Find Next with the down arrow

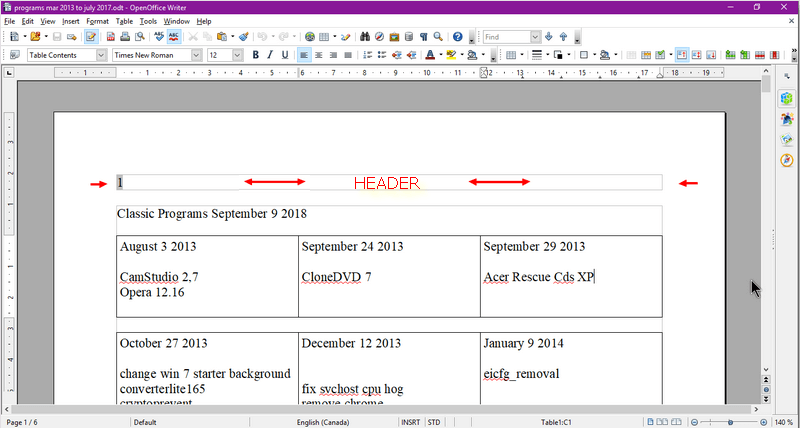click(549, 37)
